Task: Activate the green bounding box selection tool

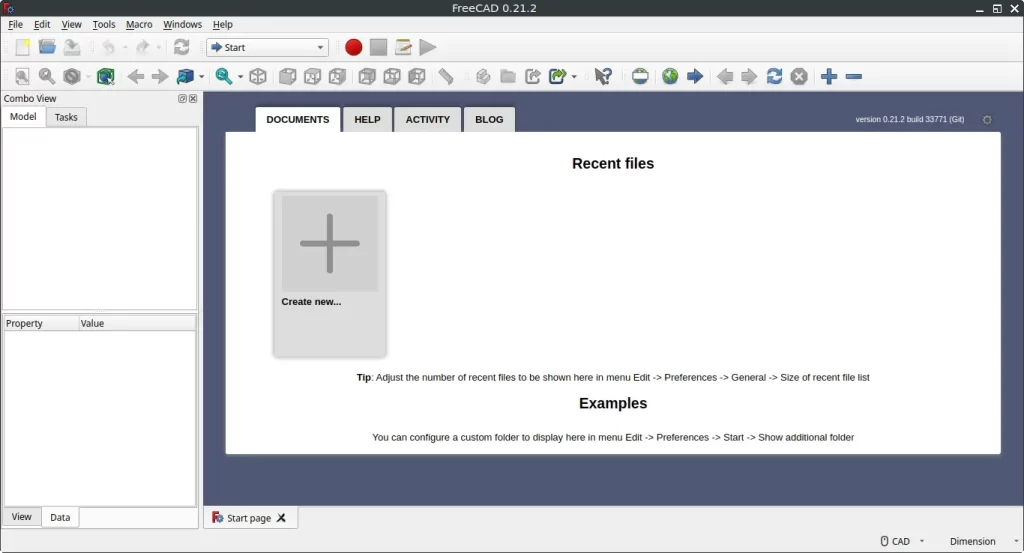Action: [105, 76]
